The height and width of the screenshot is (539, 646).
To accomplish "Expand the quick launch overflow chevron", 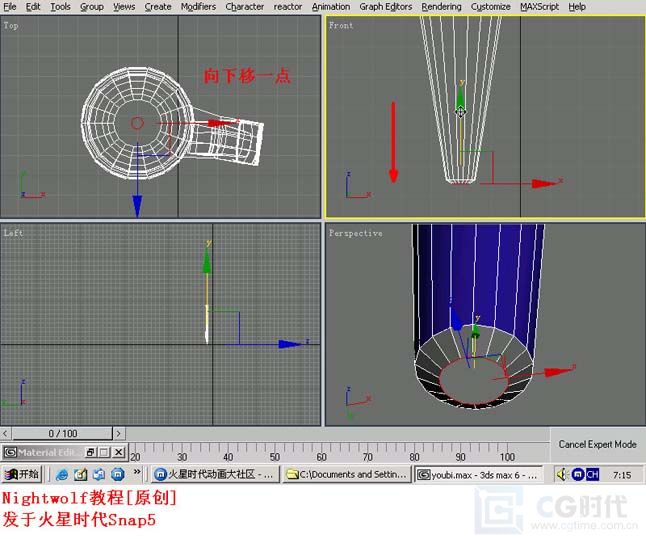I will click(x=137, y=472).
